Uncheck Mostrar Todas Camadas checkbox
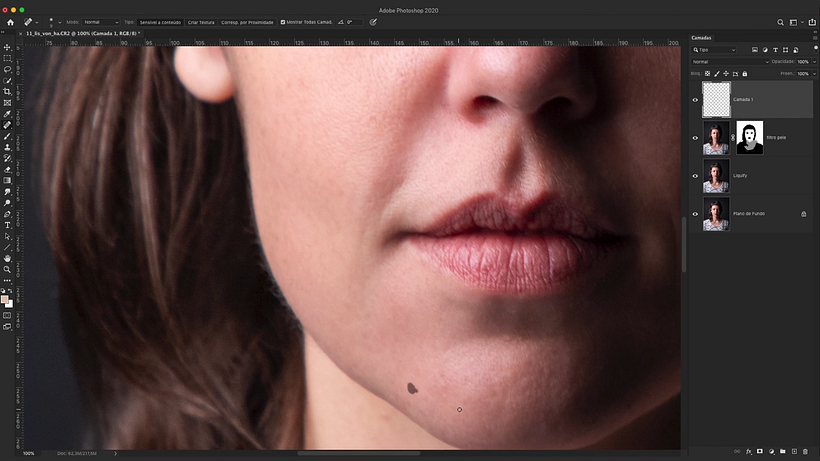The height and width of the screenshot is (461, 820). (x=283, y=21)
